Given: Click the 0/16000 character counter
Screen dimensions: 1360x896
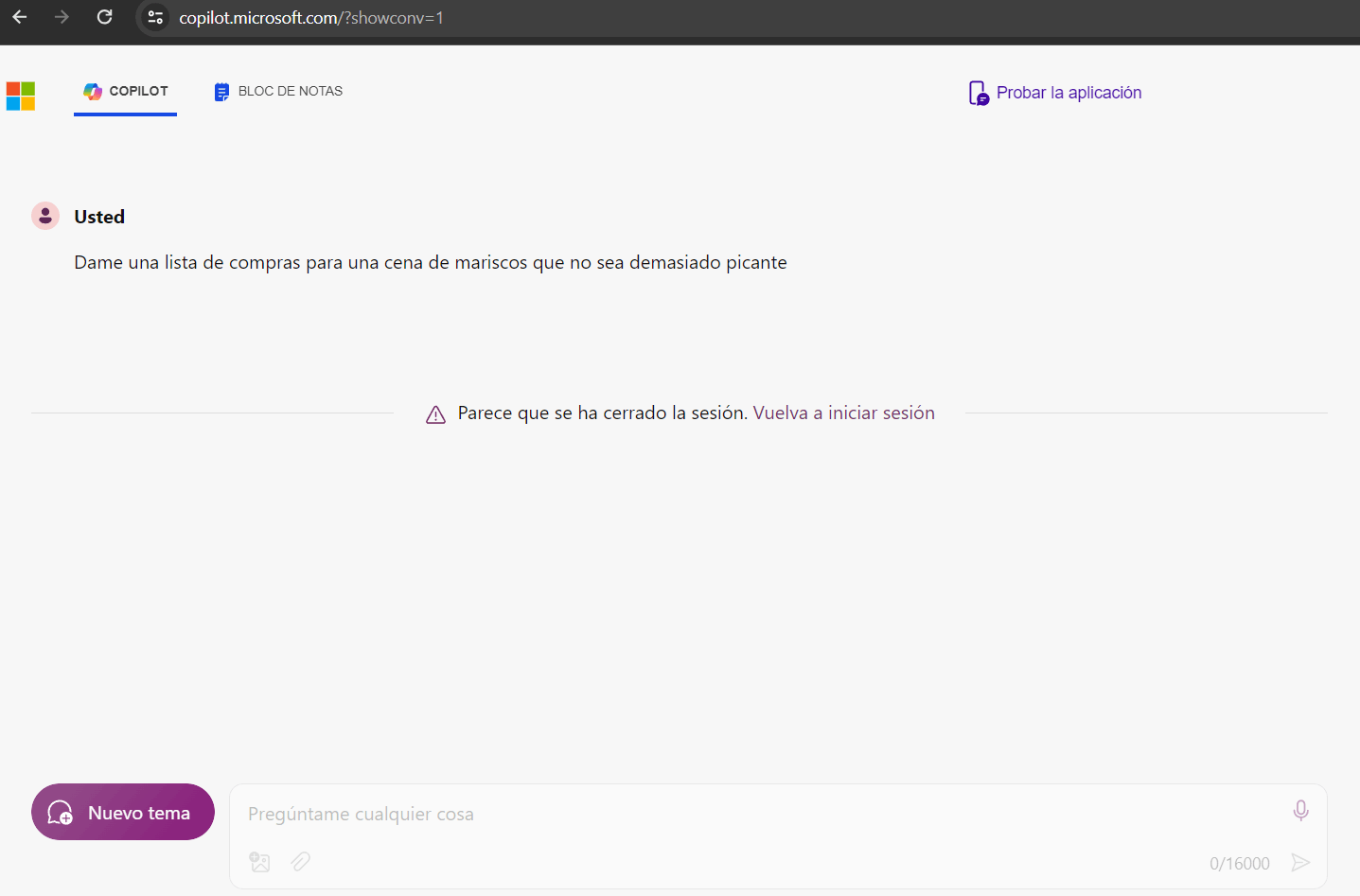Looking at the screenshot, I should [1240, 864].
